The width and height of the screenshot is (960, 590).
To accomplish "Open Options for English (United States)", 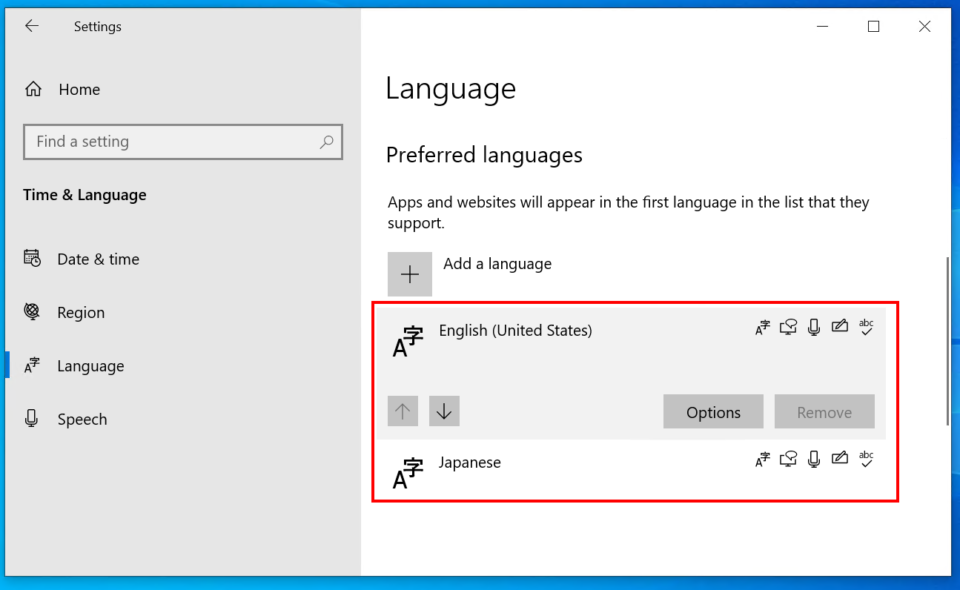I will click(713, 411).
